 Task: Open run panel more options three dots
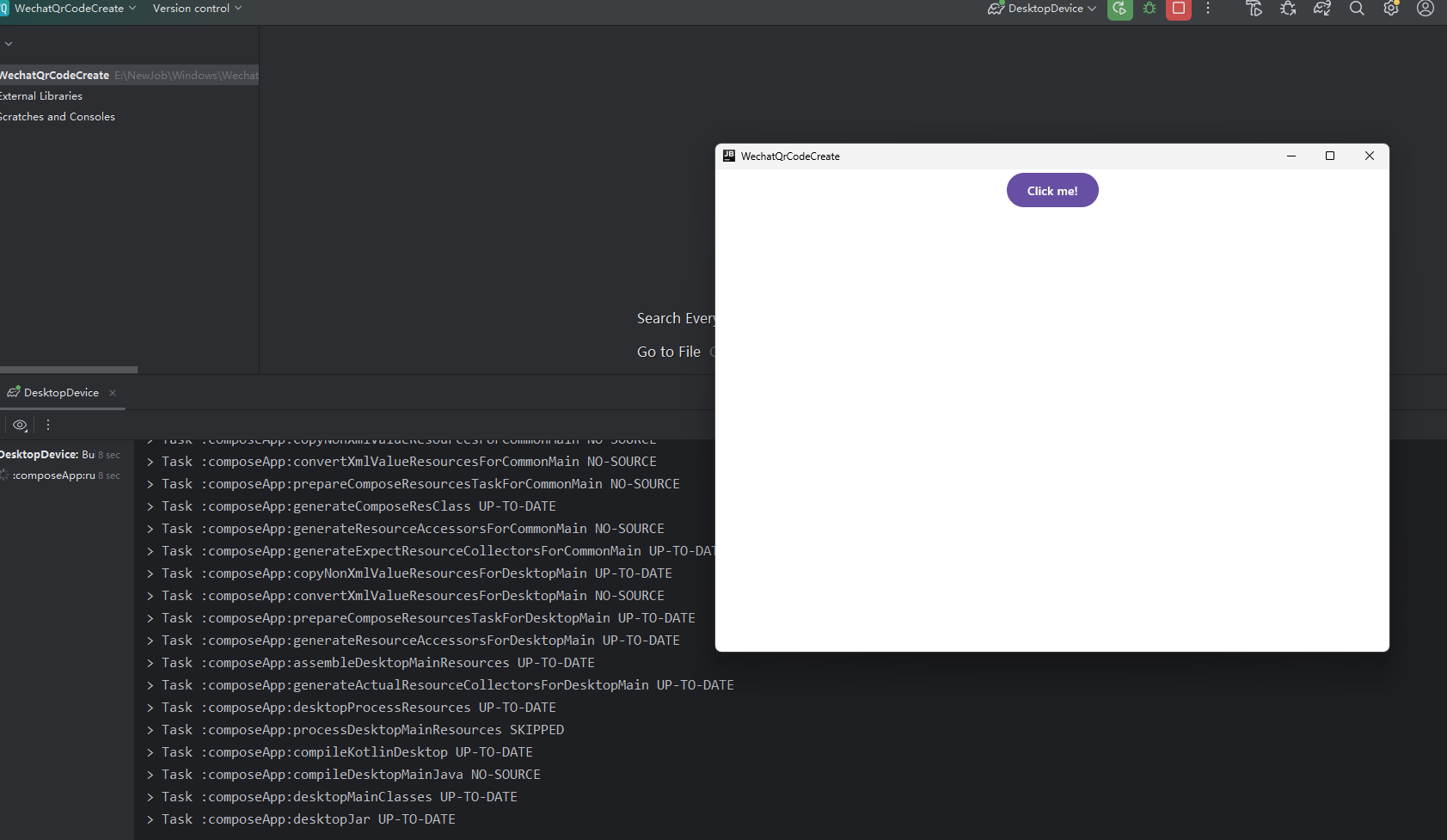[48, 425]
